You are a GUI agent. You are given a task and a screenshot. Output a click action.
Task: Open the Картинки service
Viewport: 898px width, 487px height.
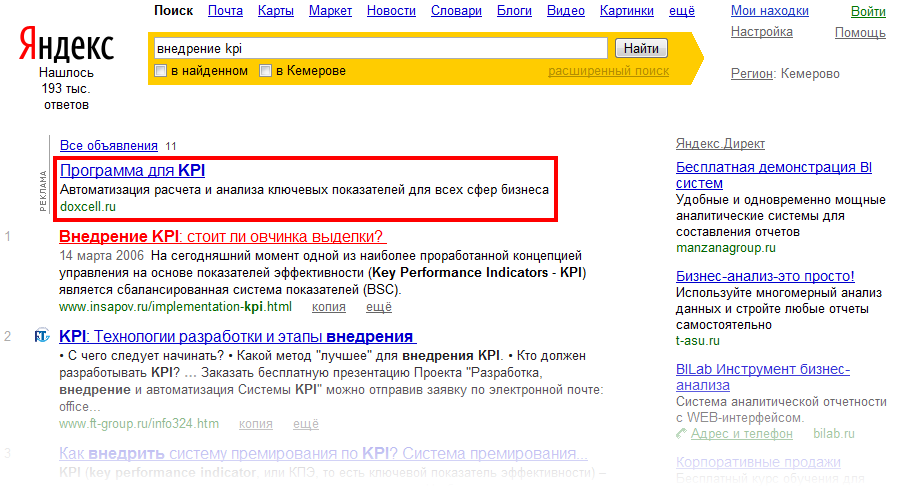[627, 10]
